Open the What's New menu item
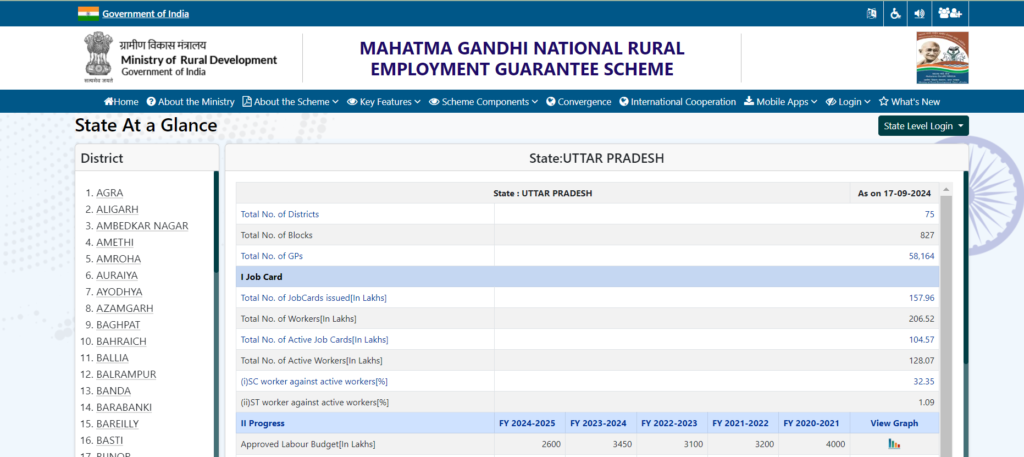This screenshot has height=457, width=1024. (909, 102)
